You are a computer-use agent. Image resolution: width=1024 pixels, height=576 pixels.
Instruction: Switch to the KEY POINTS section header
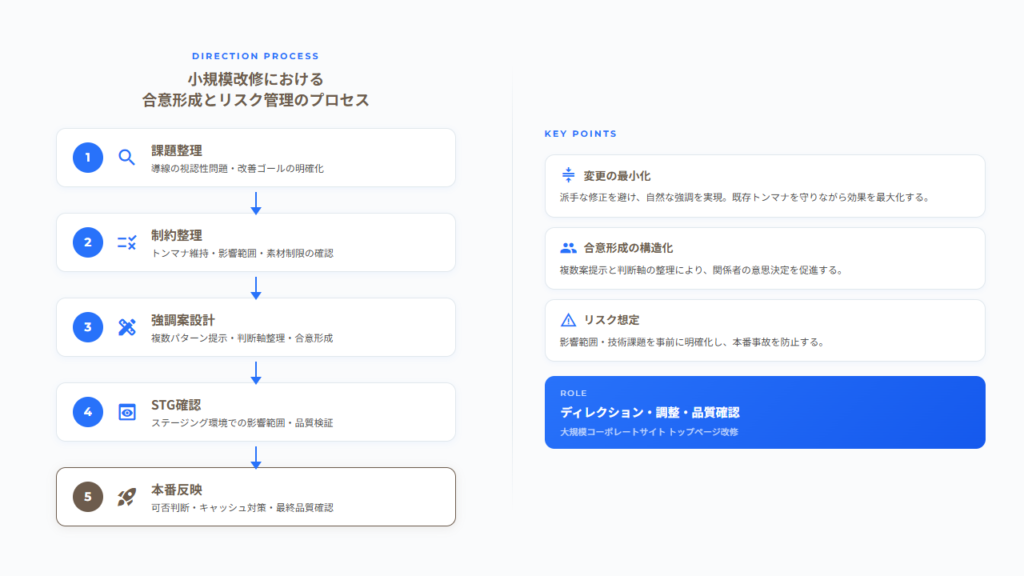pyautogui.click(x=578, y=132)
